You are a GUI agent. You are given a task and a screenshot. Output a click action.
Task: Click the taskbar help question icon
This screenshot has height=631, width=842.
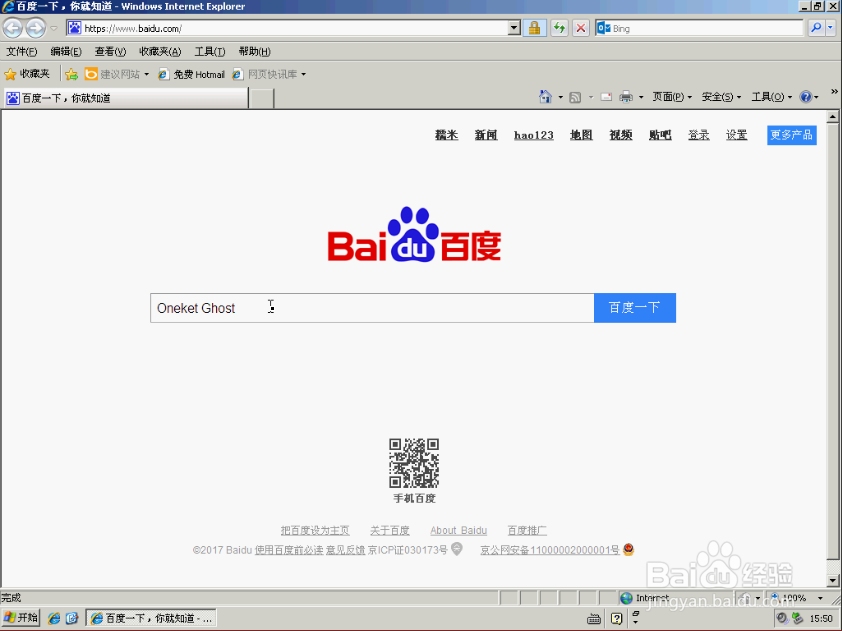[x=616, y=619]
